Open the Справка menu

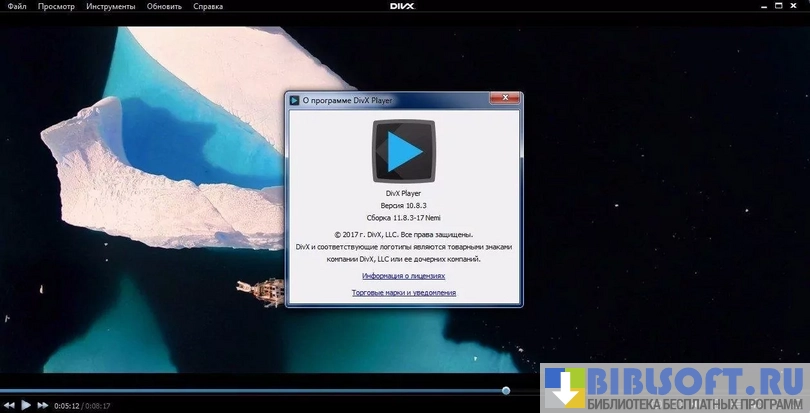[x=208, y=6]
